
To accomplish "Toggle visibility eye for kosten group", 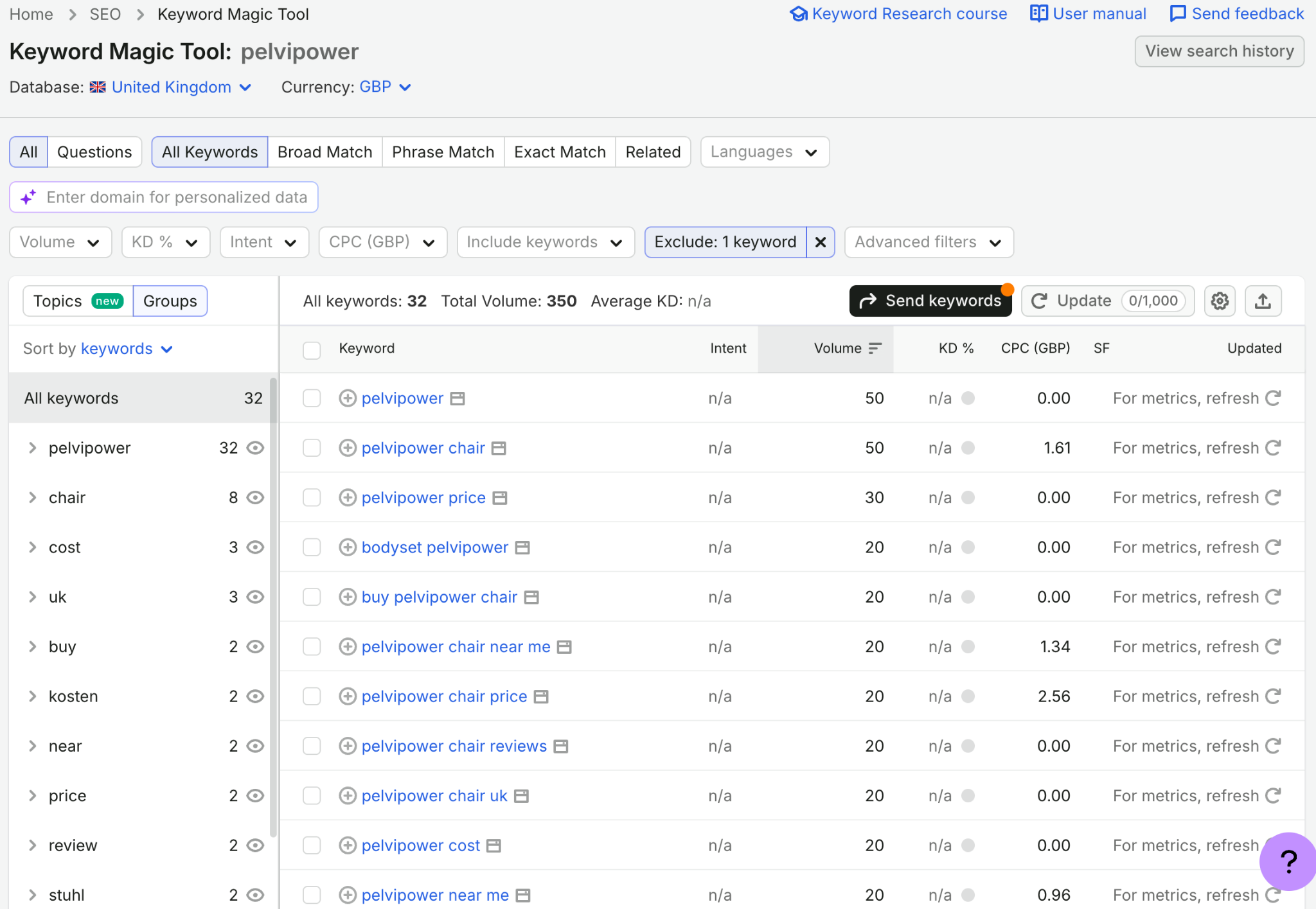I will 256,696.
